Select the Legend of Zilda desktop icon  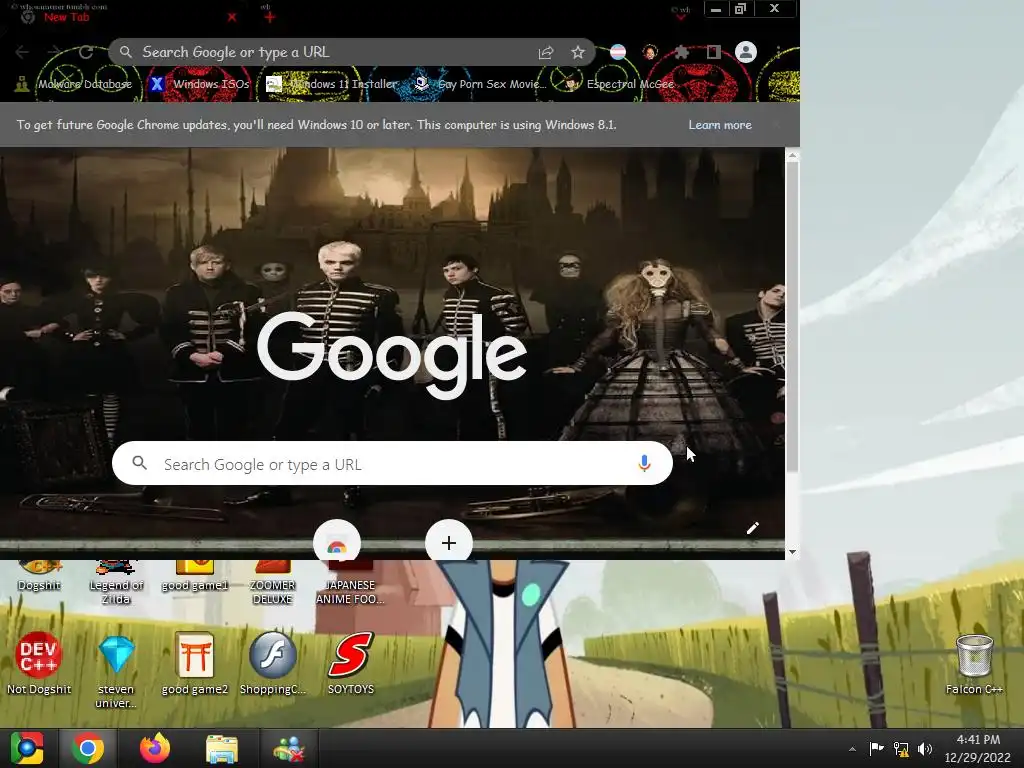coord(116,583)
